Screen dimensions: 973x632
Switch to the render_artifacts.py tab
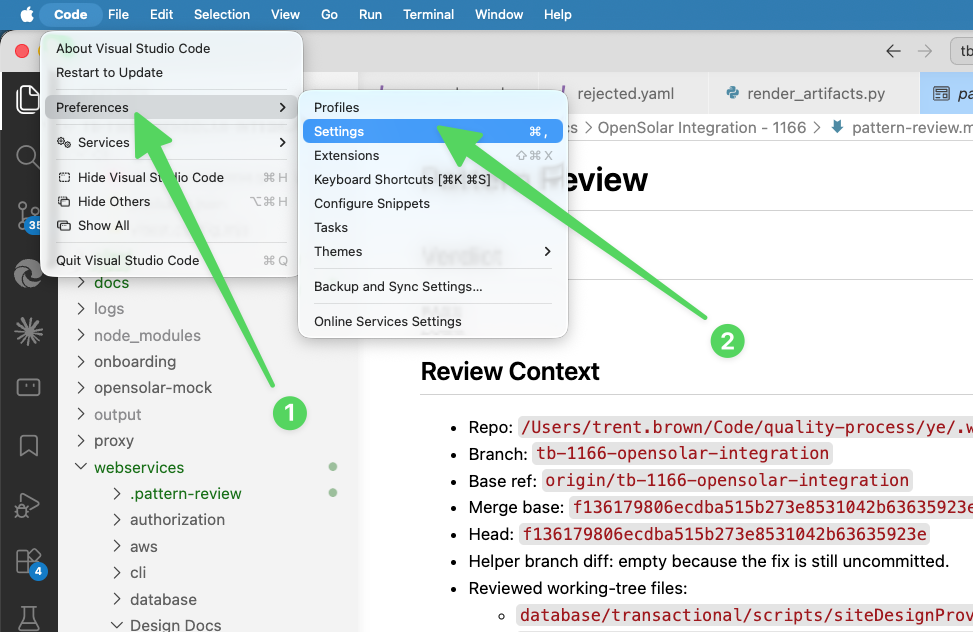814,93
